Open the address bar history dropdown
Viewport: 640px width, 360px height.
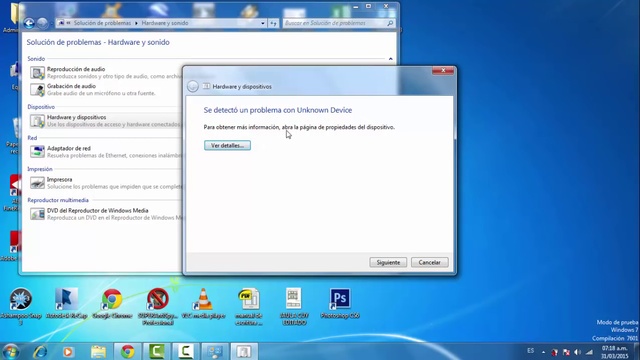tap(263, 23)
